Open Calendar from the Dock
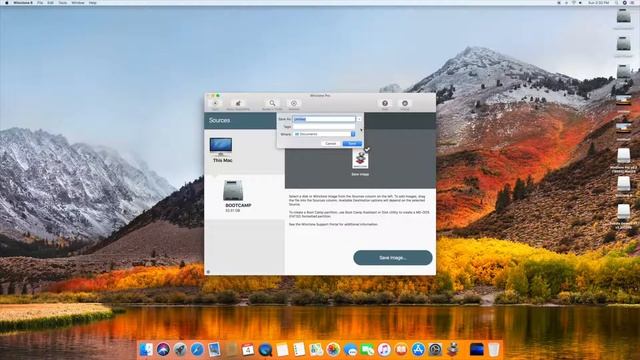640x360 pixels. click(248, 350)
